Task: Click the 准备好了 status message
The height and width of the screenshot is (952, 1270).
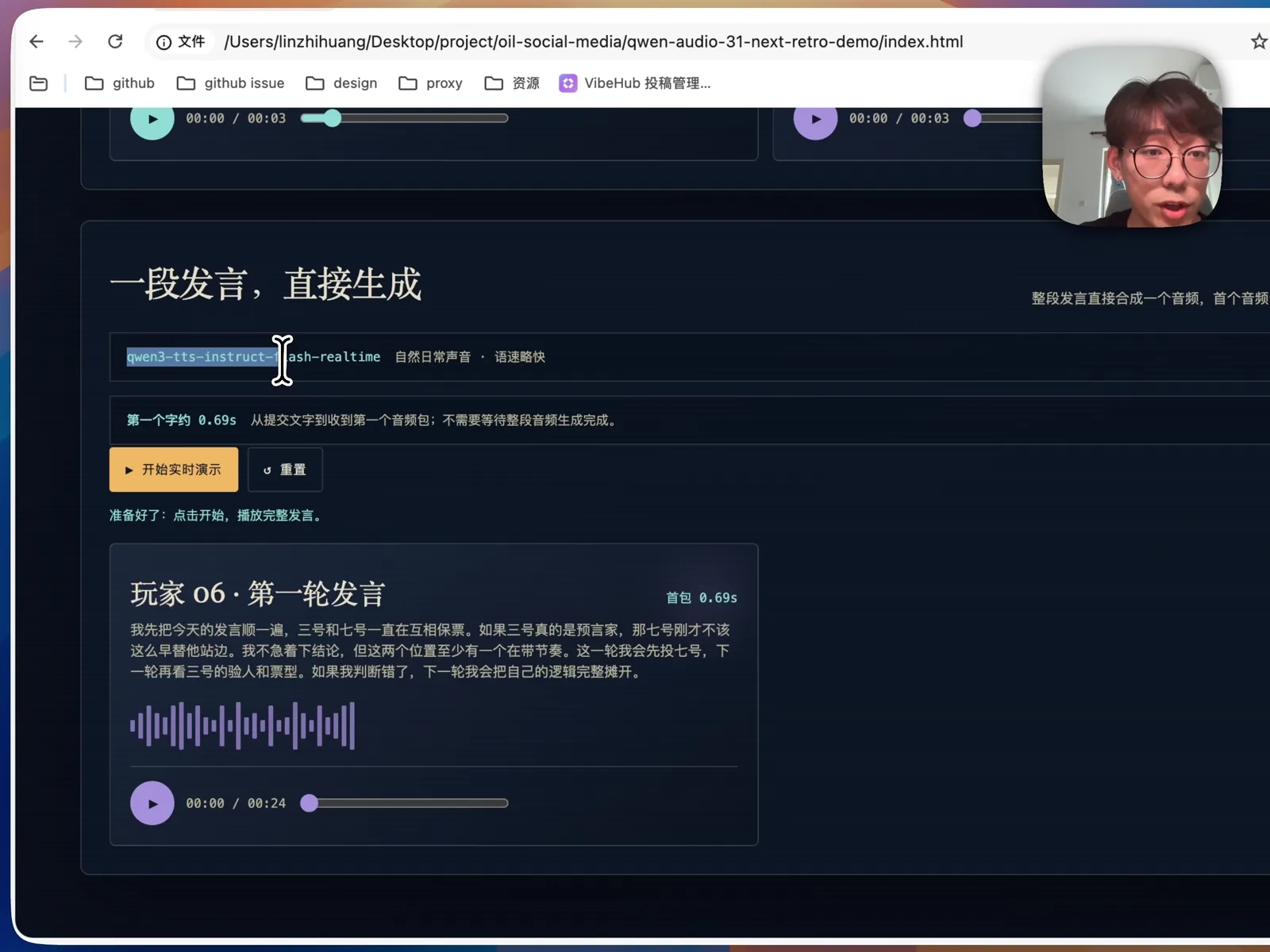Action: point(217,516)
